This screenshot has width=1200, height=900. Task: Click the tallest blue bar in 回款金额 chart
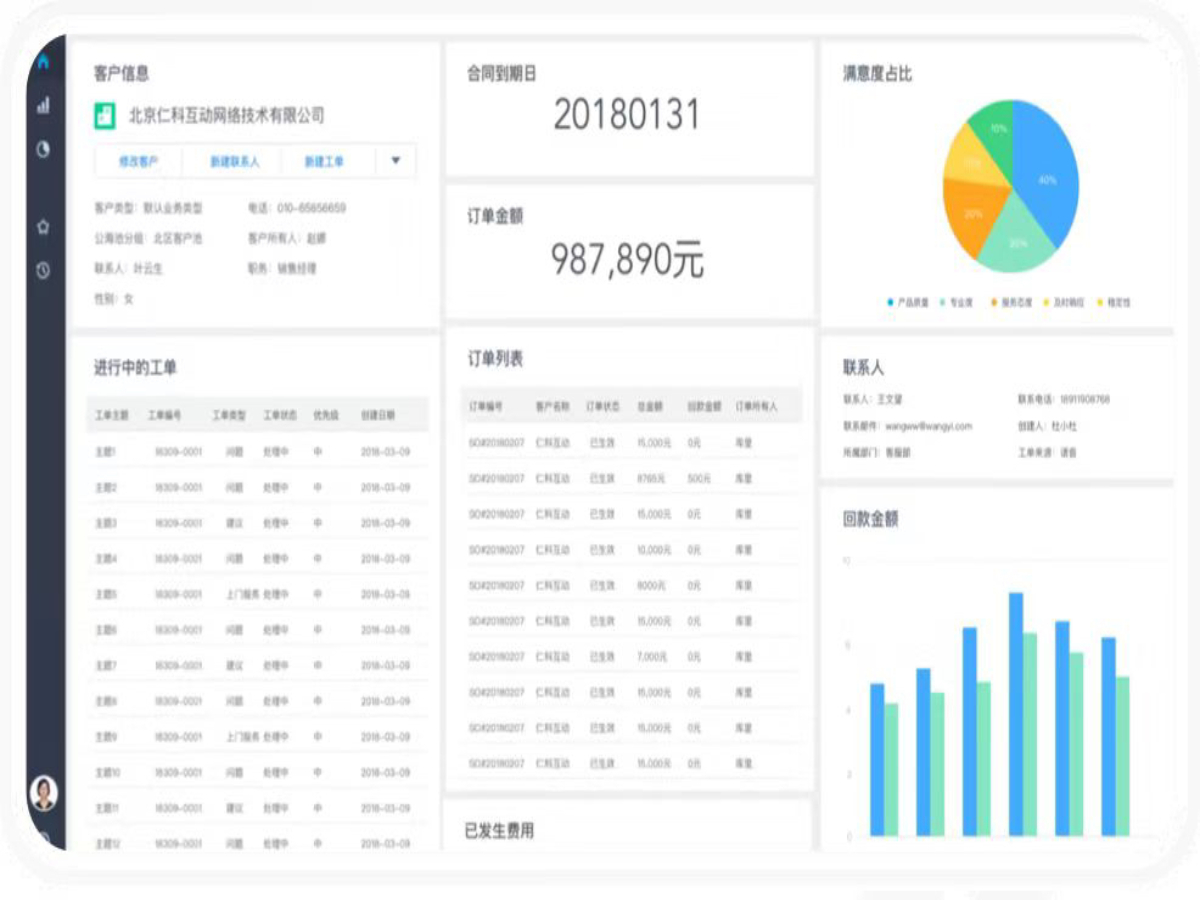1016,714
